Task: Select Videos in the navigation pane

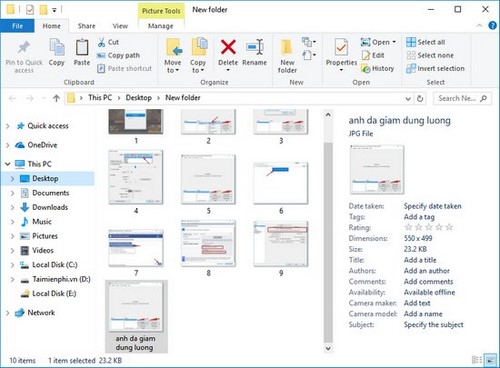Action: [x=43, y=250]
